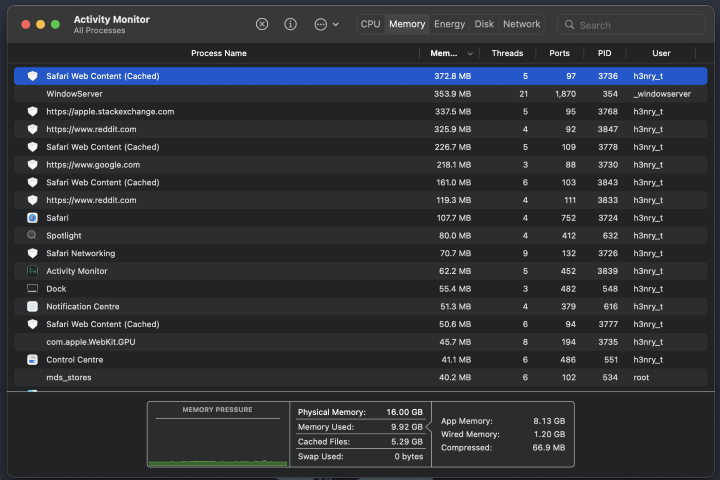The height and width of the screenshot is (480, 720).
Task: Sort by the User column header
Action: point(661,53)
